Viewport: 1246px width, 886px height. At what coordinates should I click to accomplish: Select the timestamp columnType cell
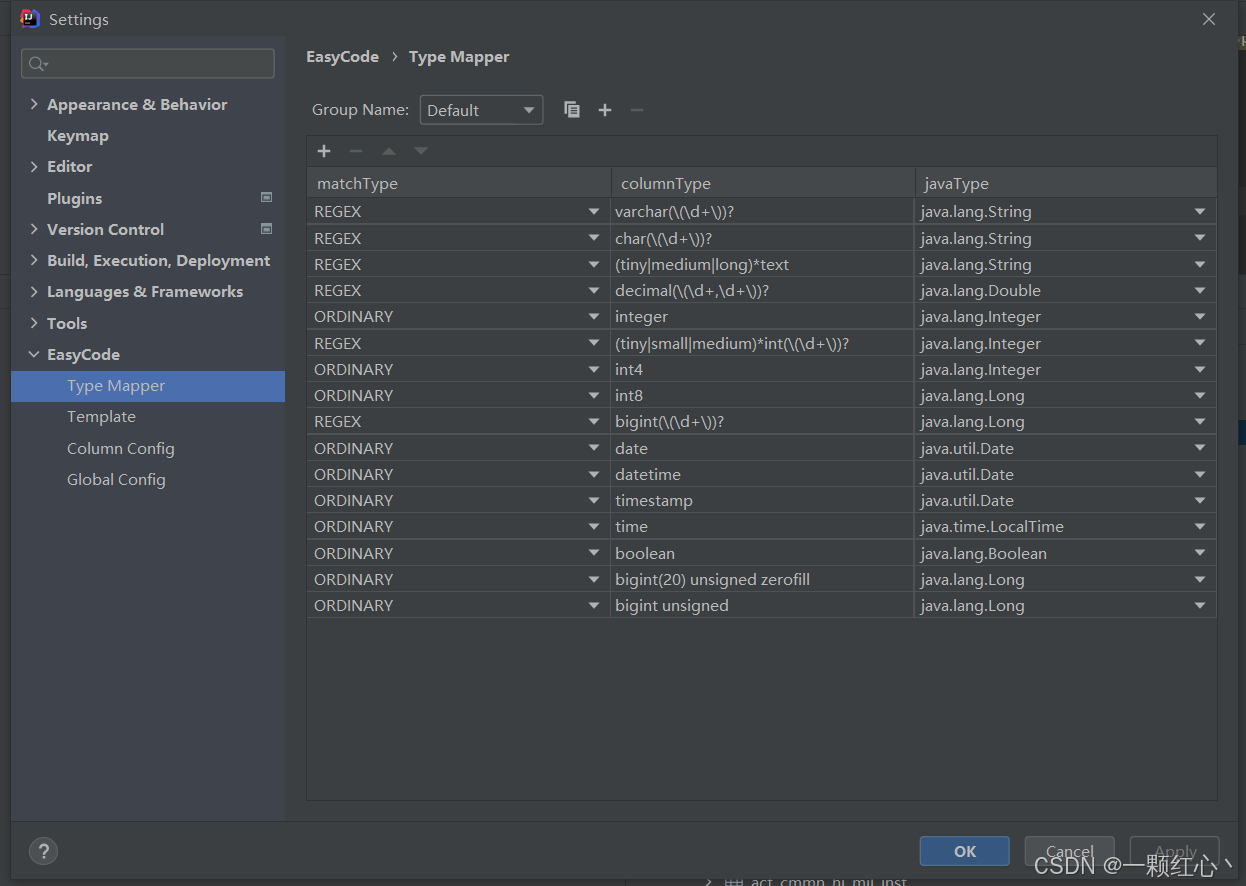click(x=762, y=501)
